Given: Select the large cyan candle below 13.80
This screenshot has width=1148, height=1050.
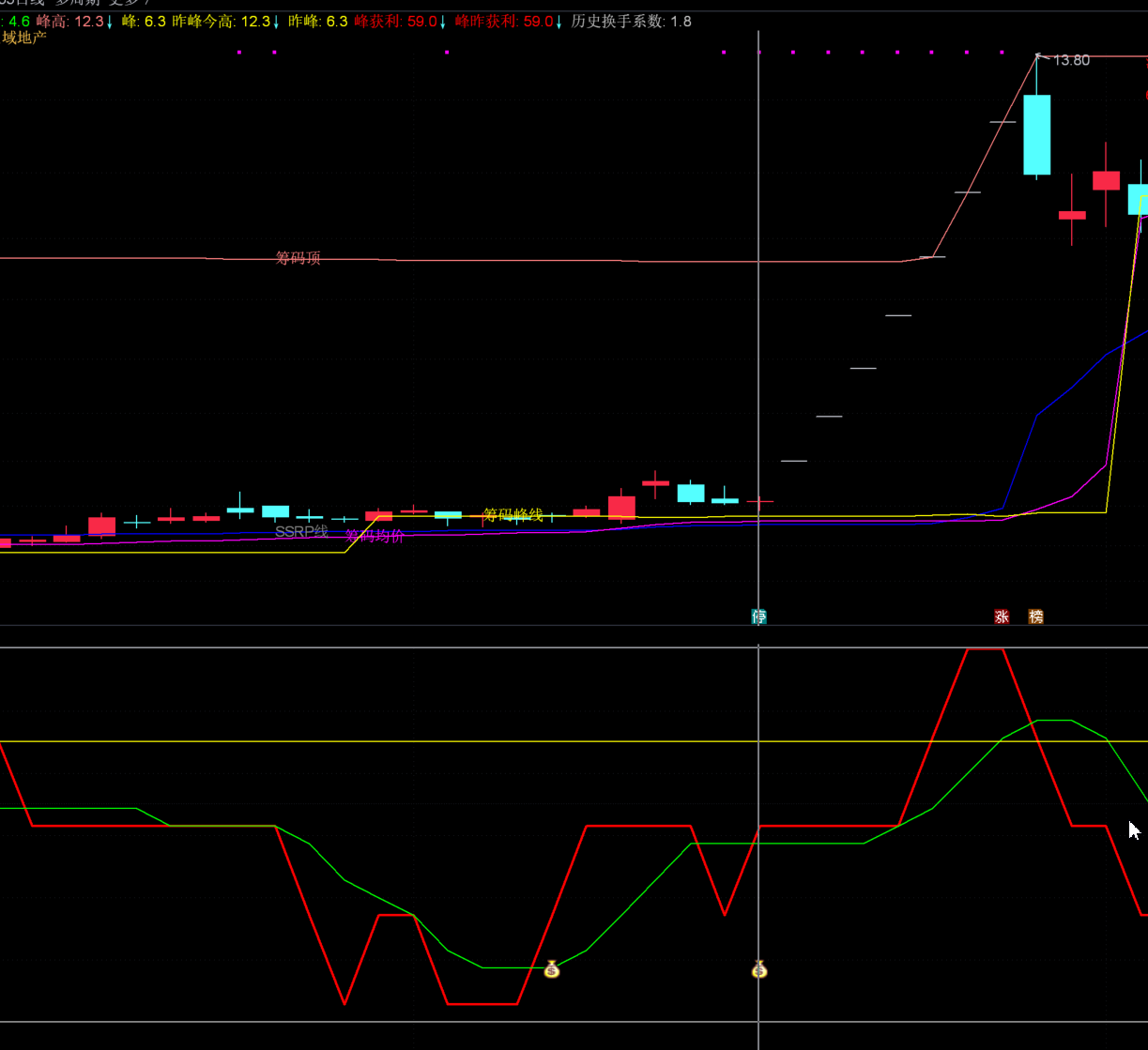Looking at the screenshot, I should pyautogui.click(x=1036, y=134).
